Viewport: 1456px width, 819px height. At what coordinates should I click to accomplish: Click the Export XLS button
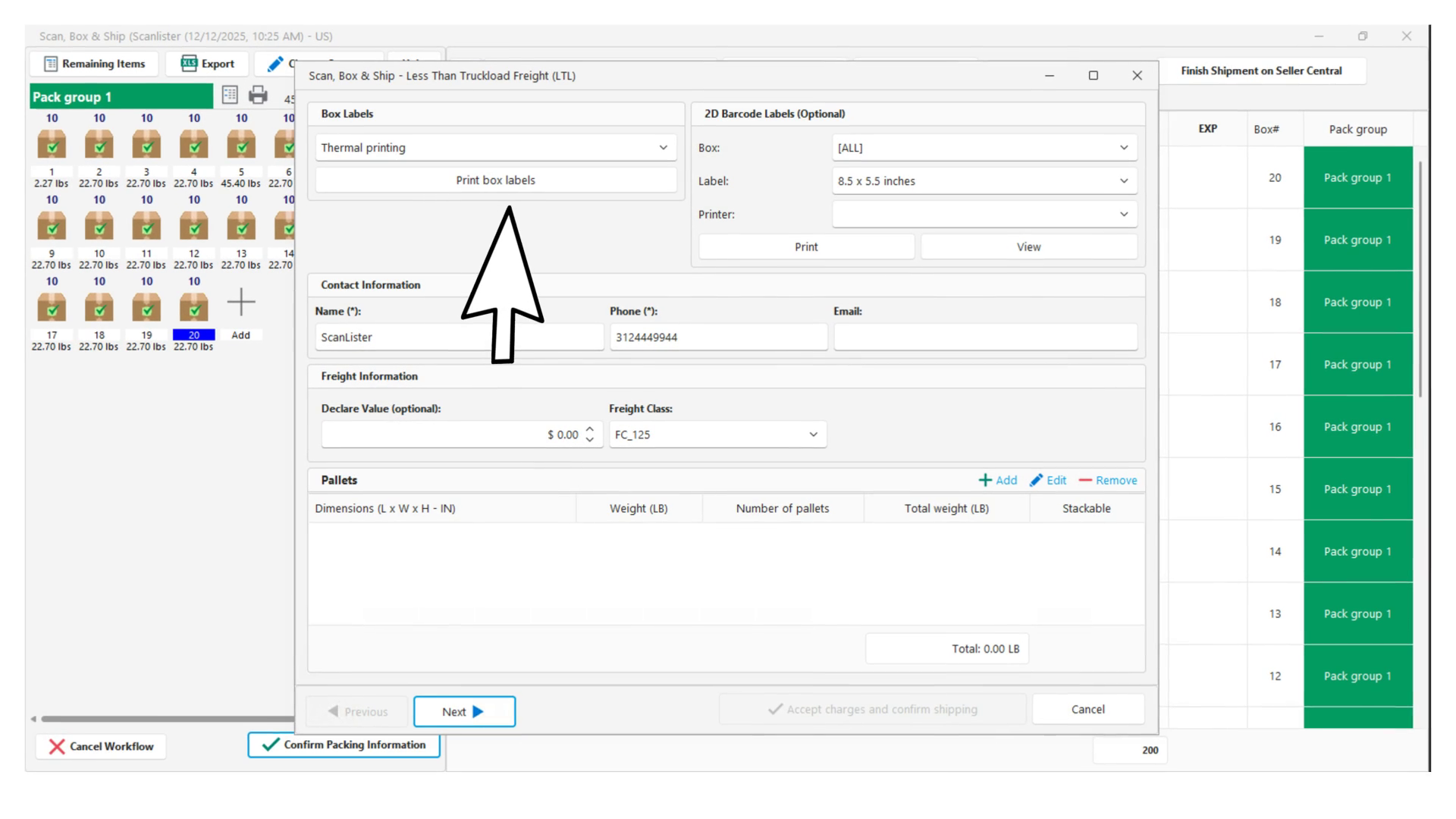pyautogui.click(x=208, y=64)
